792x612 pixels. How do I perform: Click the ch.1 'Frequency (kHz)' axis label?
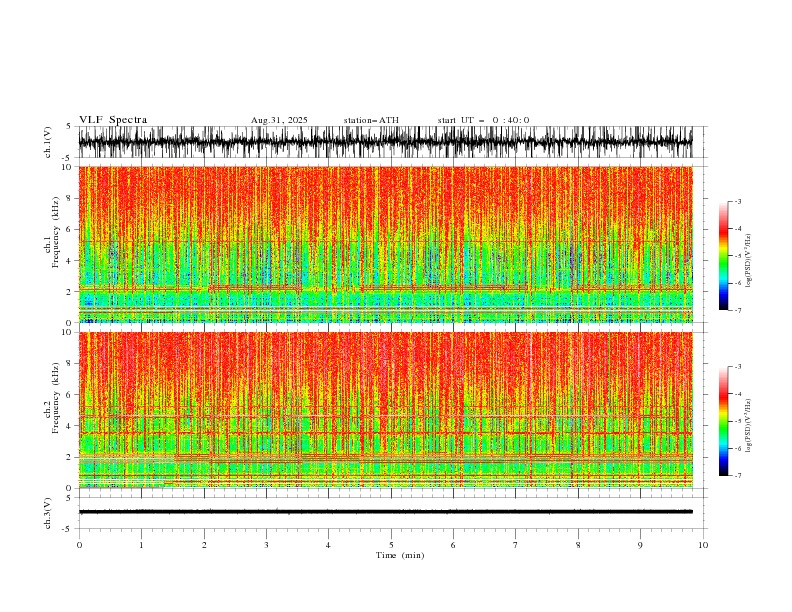56,232
